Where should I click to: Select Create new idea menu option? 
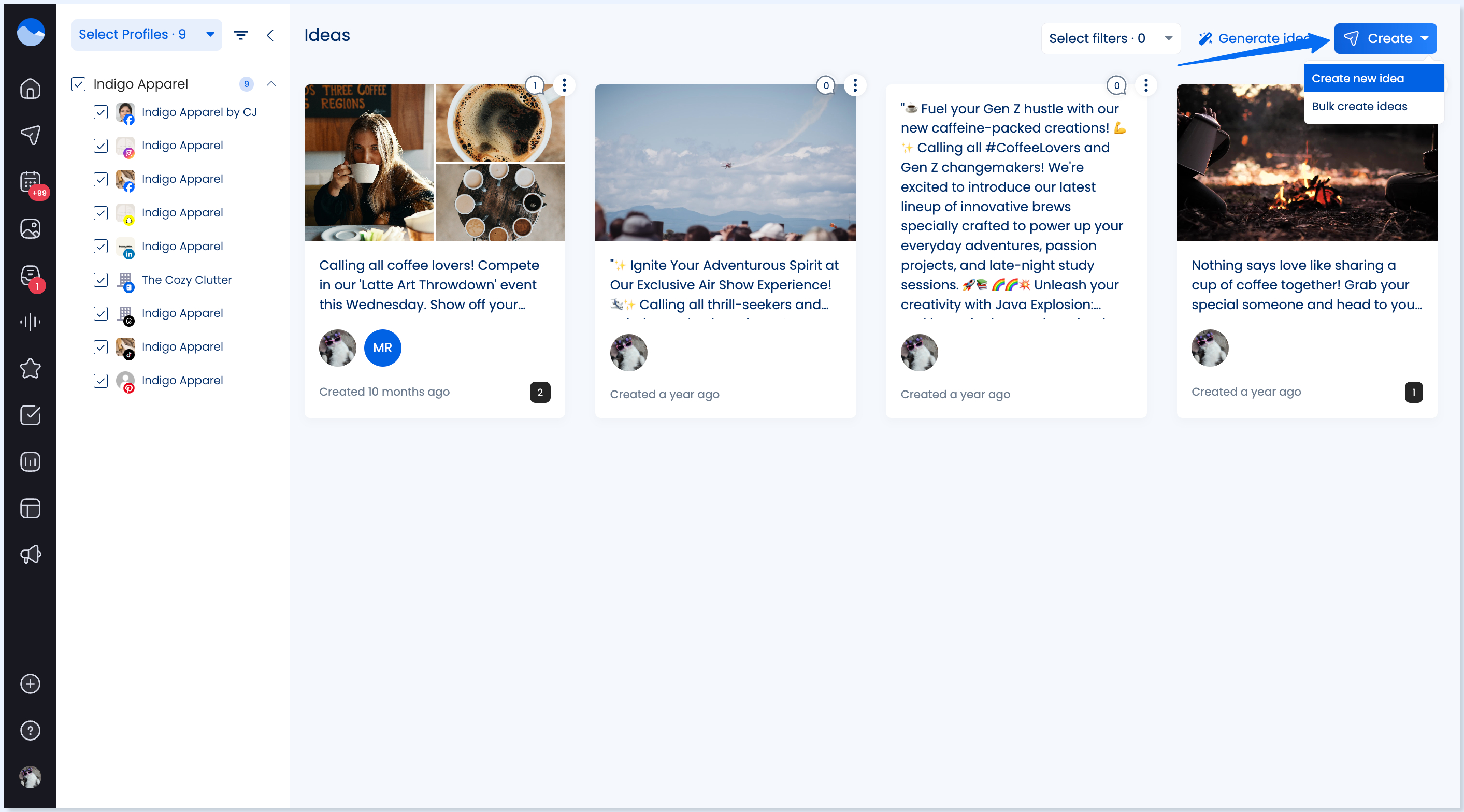pos(1373,78)
